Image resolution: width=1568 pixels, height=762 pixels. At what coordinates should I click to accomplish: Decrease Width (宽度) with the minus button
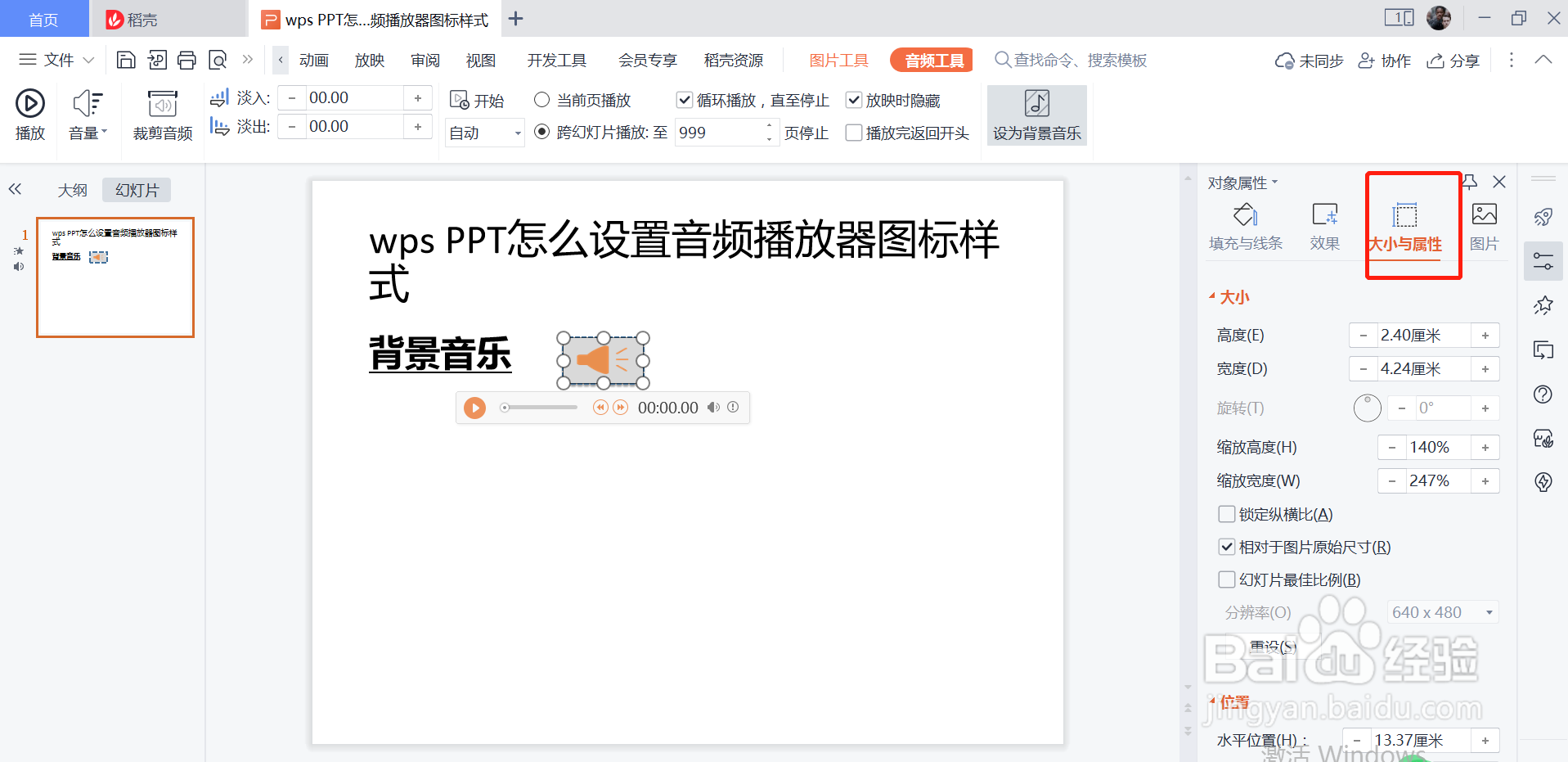1364,369
